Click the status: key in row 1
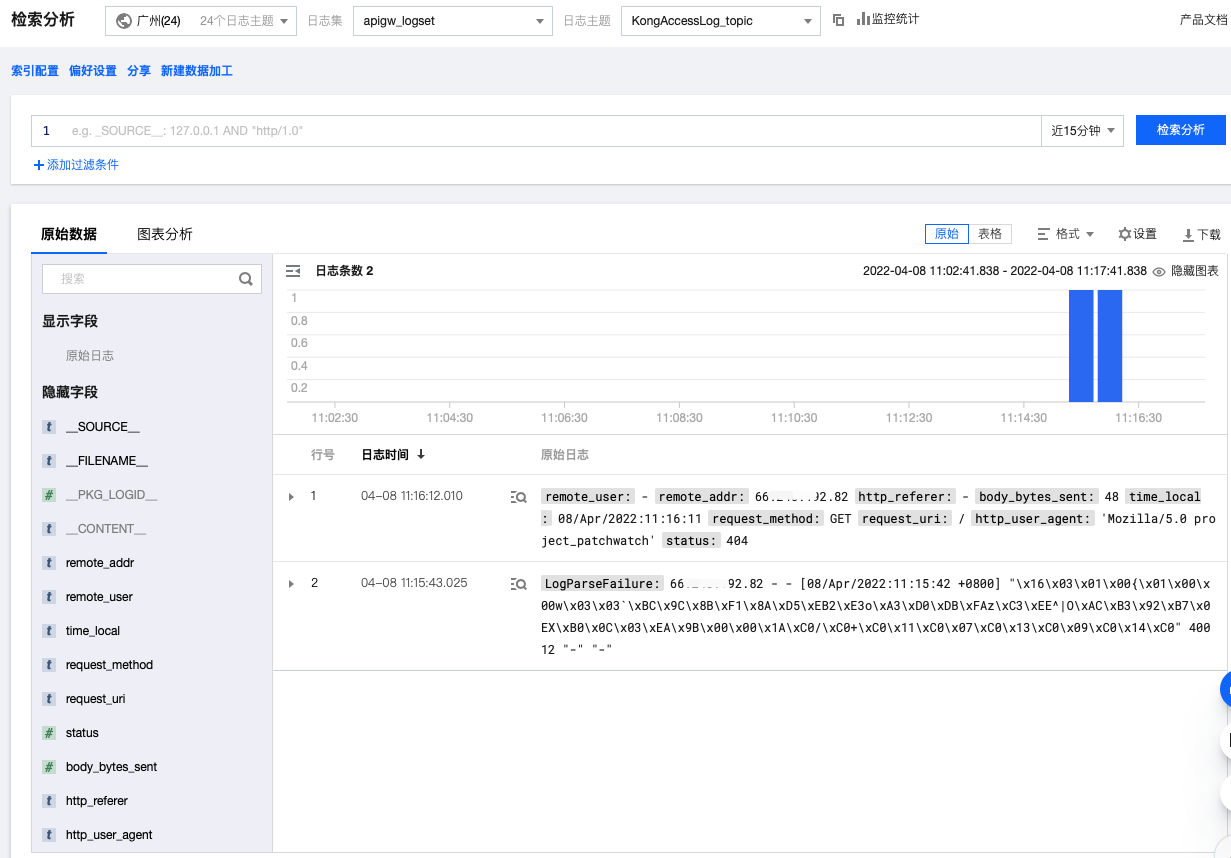This screenshot has height=858, width=1231. click(x=693, y=541)
